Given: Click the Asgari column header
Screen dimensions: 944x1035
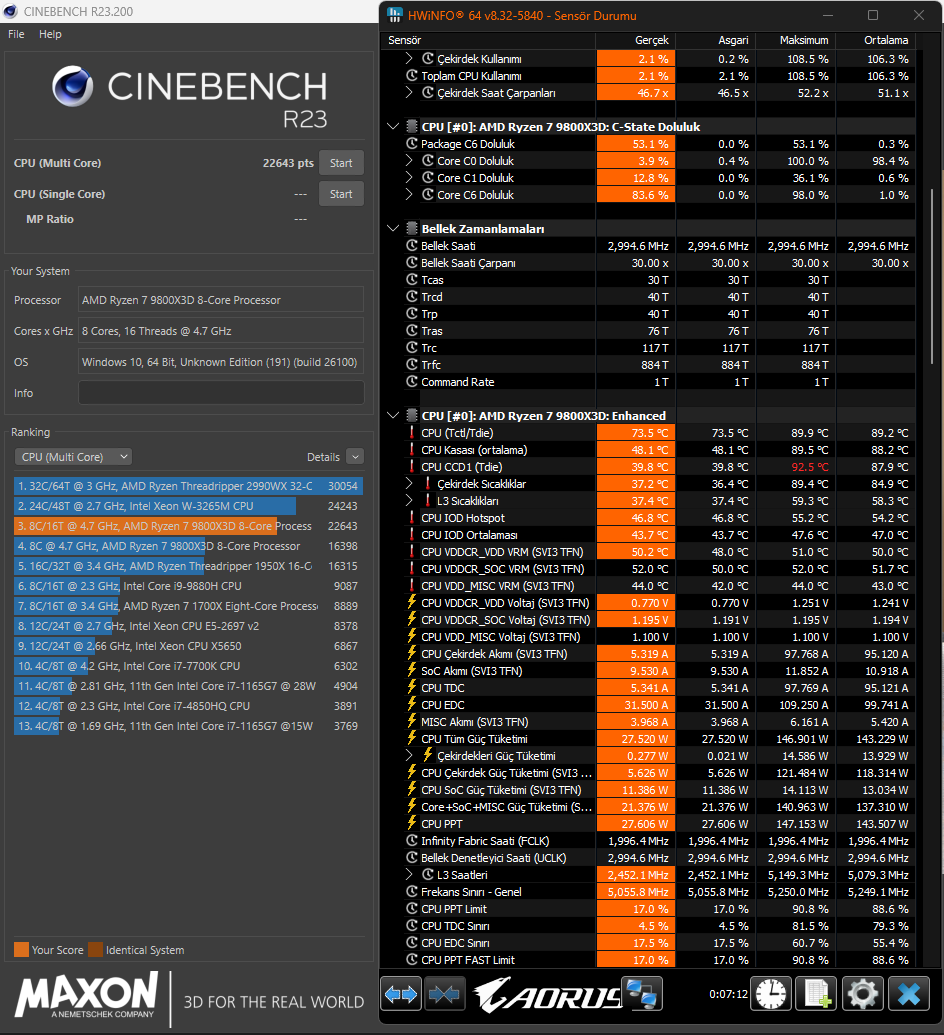Looking at the screenshot, I should 716,40.
